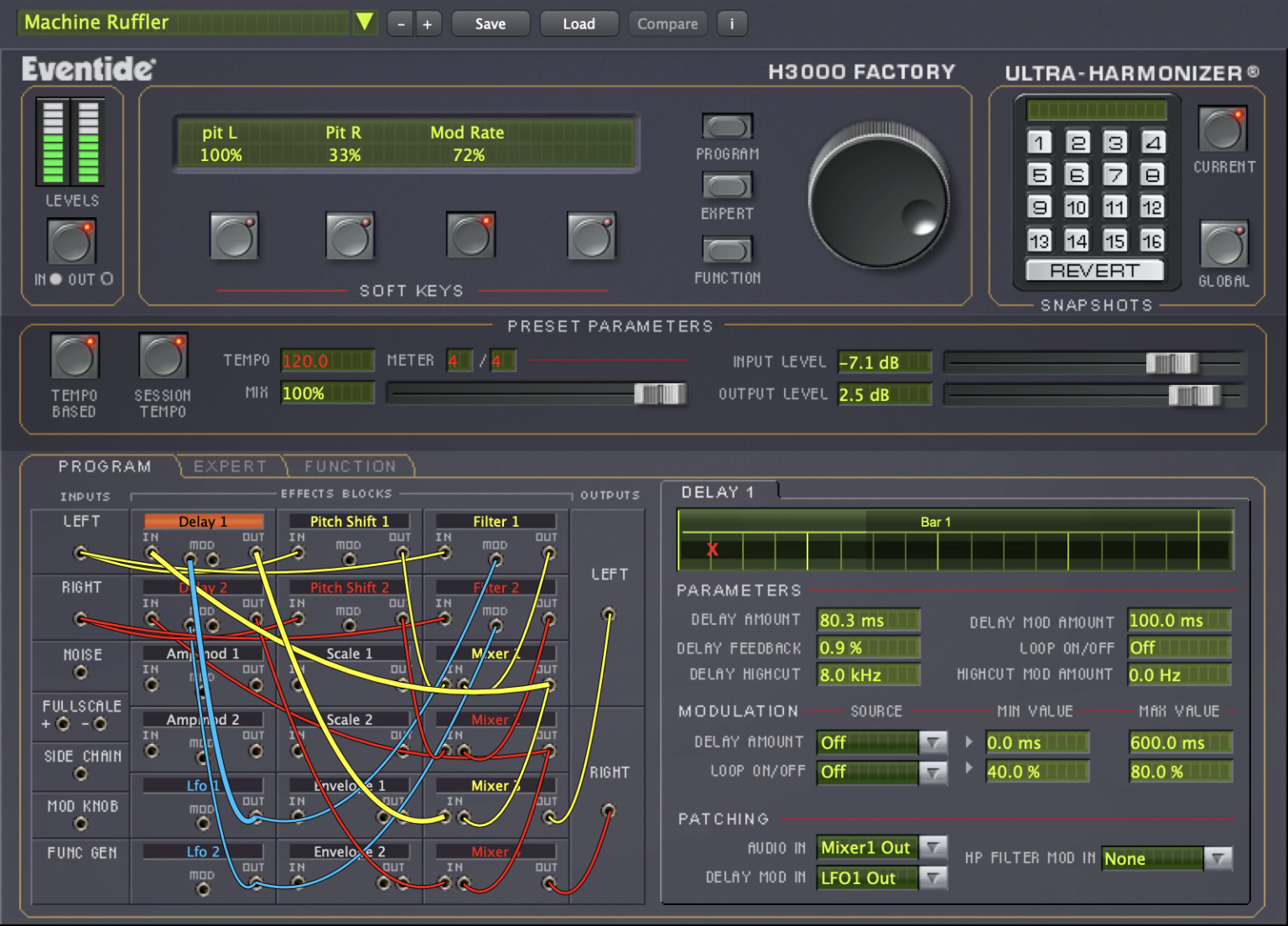Click the IN/OUT bypass knob
Image resolution: width=1288 pixels, height=926 pixels.
70,241
